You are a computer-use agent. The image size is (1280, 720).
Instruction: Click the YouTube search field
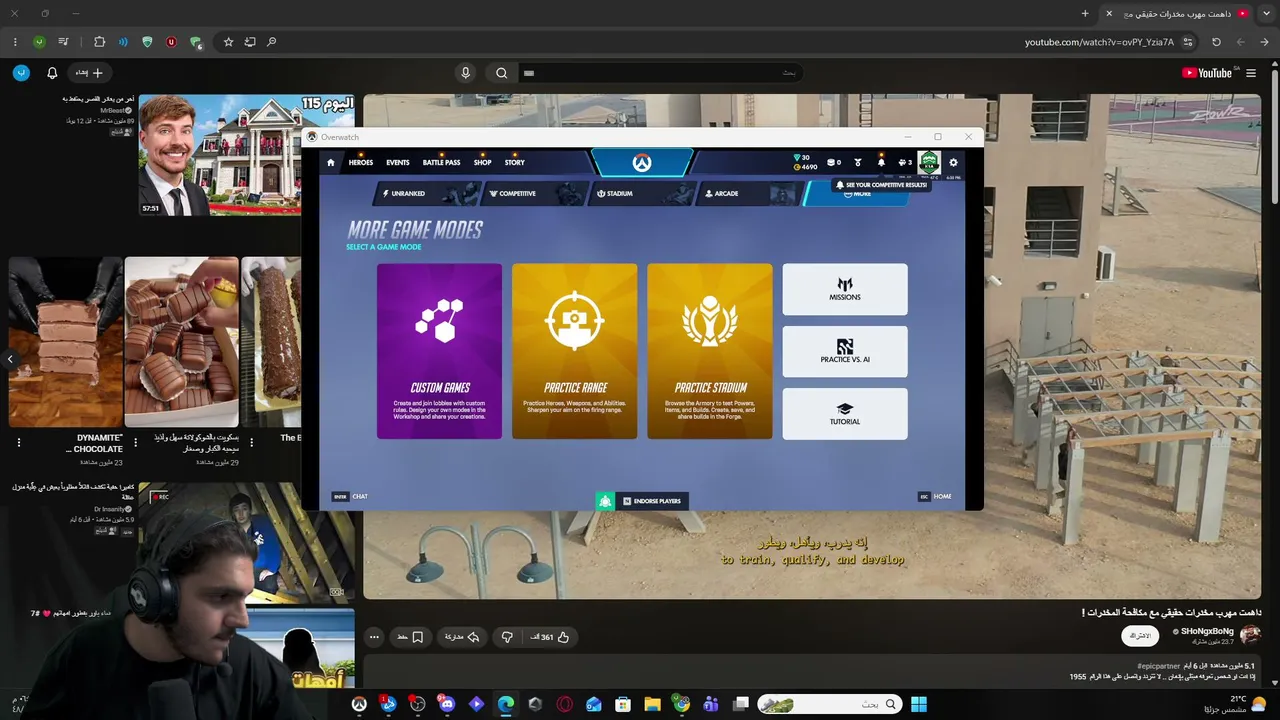[662, 73]
